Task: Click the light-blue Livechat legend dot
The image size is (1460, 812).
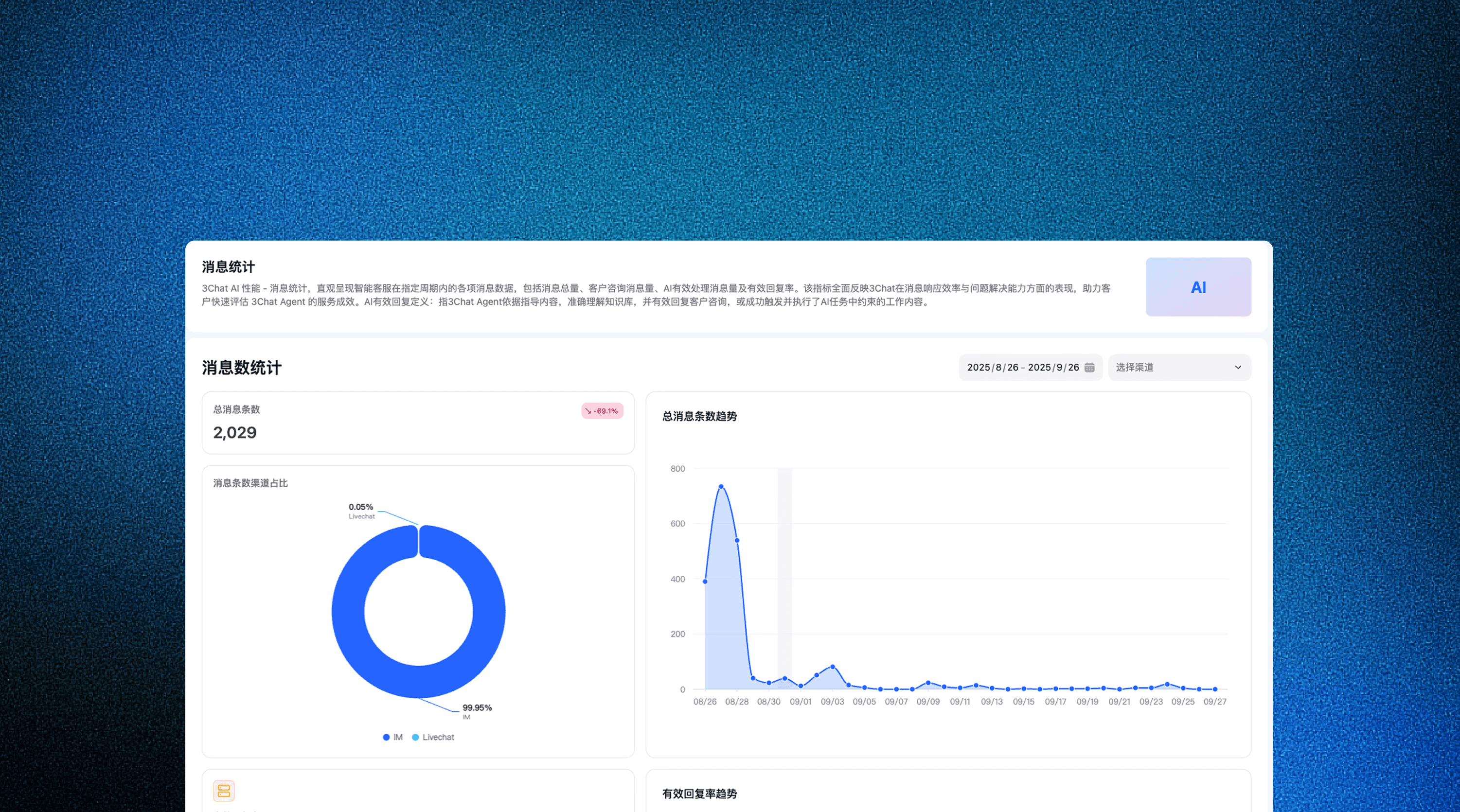Action: coord(415,737)
